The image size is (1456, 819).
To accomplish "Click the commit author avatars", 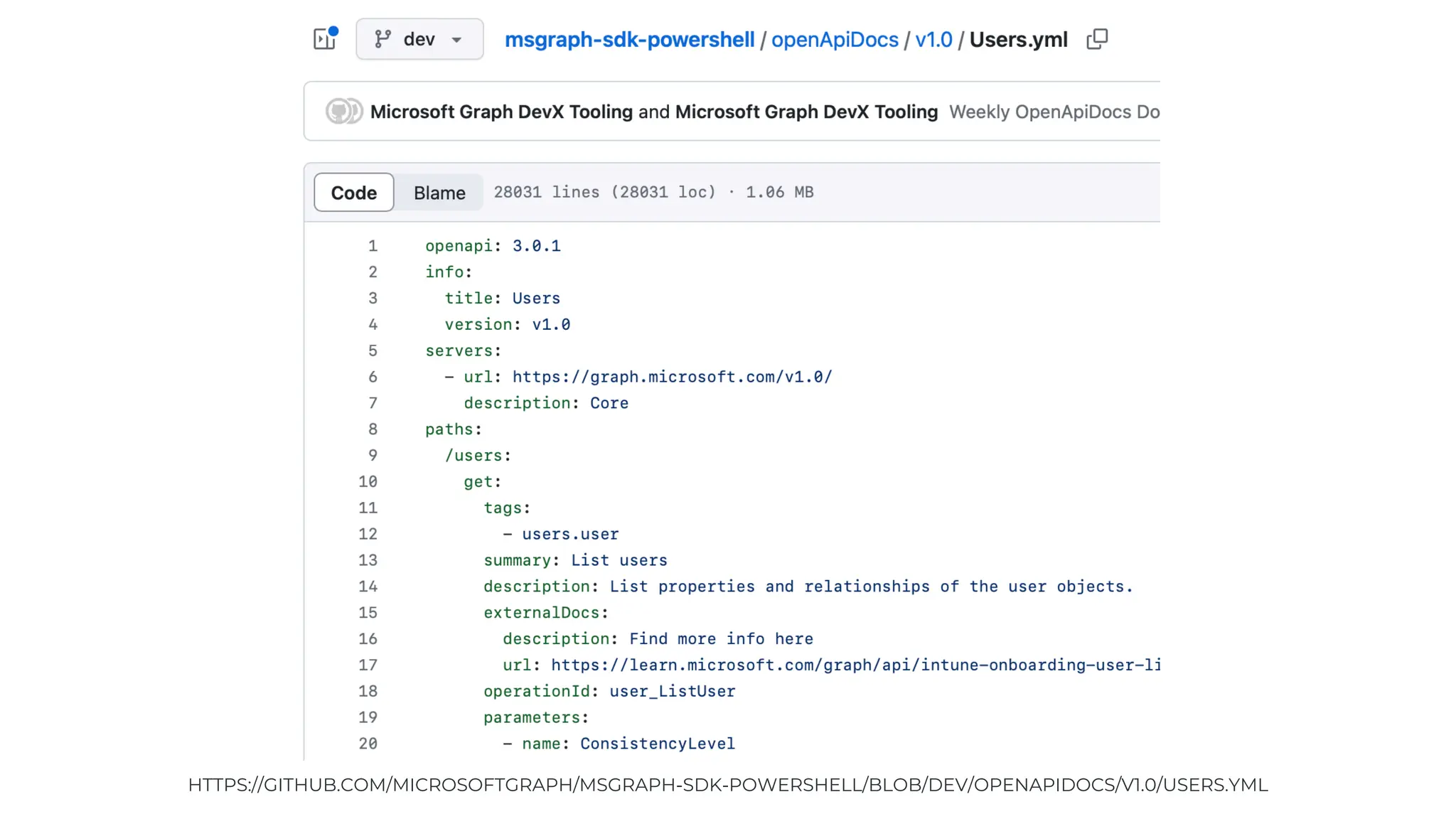I will tap(344, 112).
